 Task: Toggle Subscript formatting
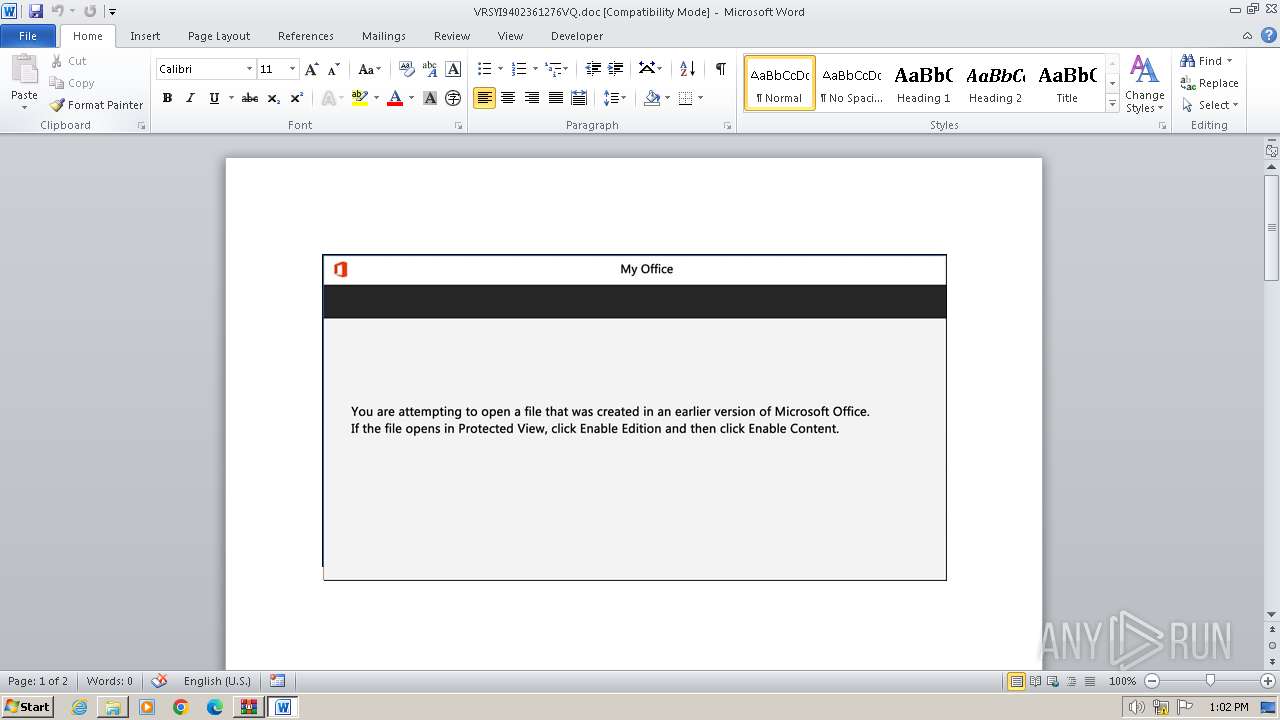pos(273,98)
